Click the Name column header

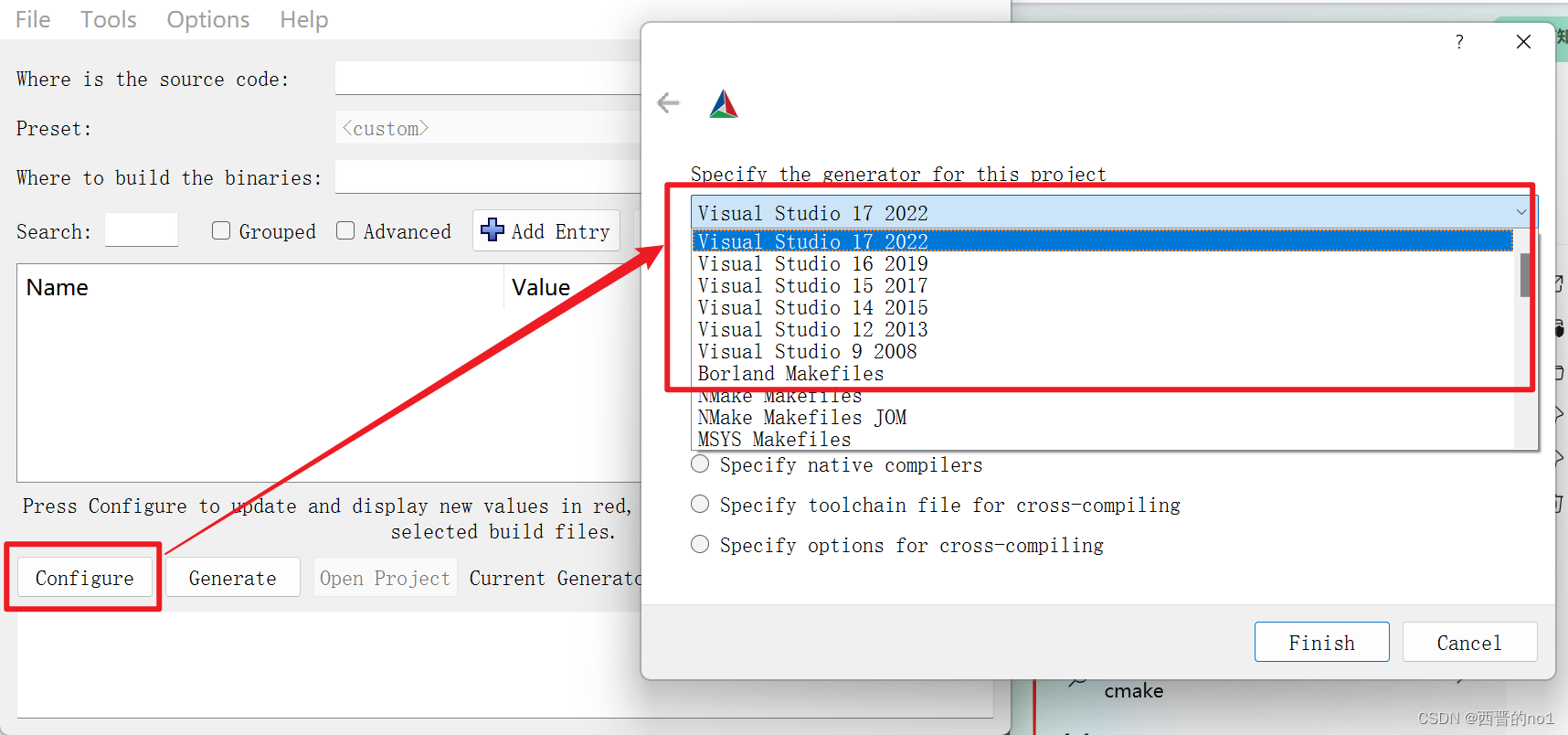[260, 287]
